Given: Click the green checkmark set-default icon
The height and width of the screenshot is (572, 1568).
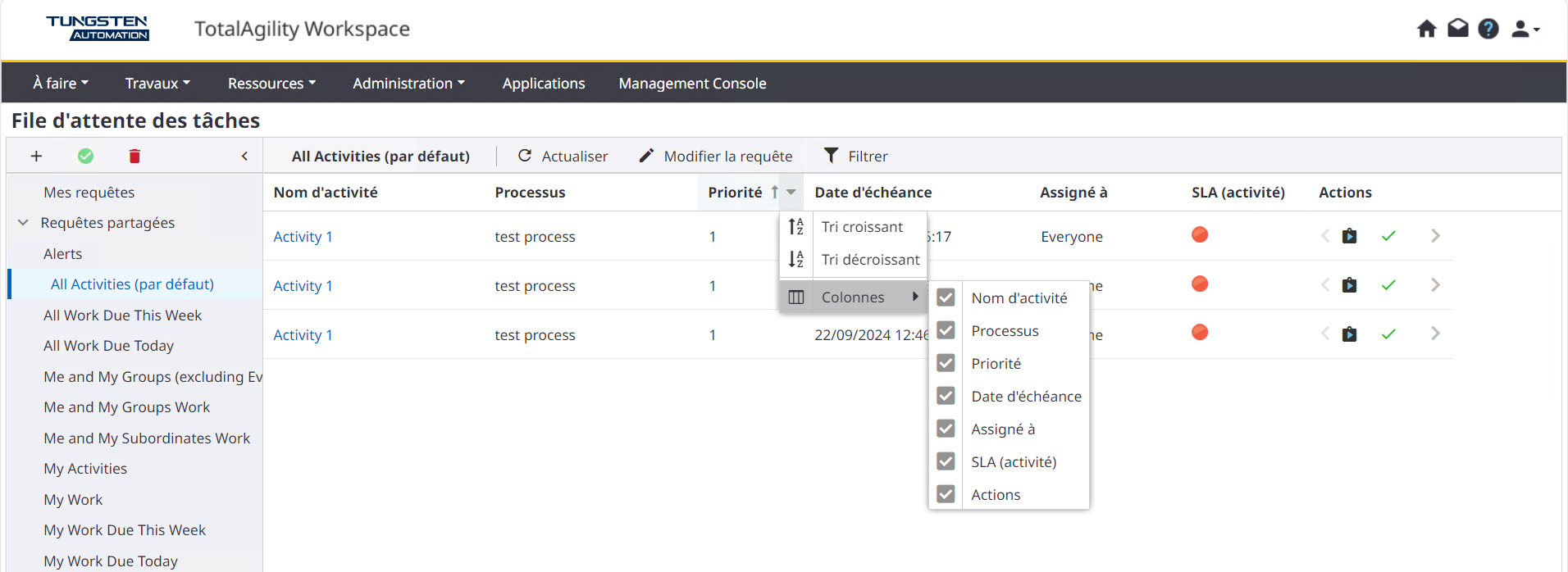Looking at the screenshot, I should coord(85,156).
